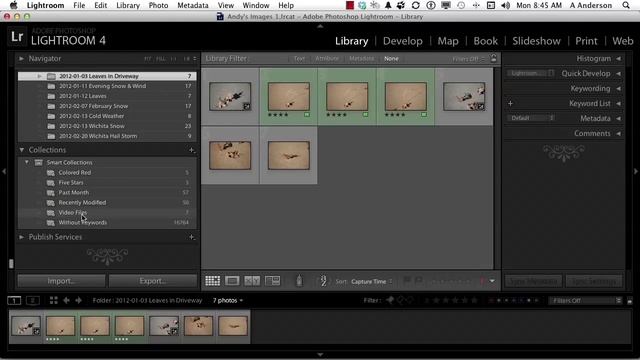Open the 7 photos source dropdown

pyautogui.click(x=228, y=300)
